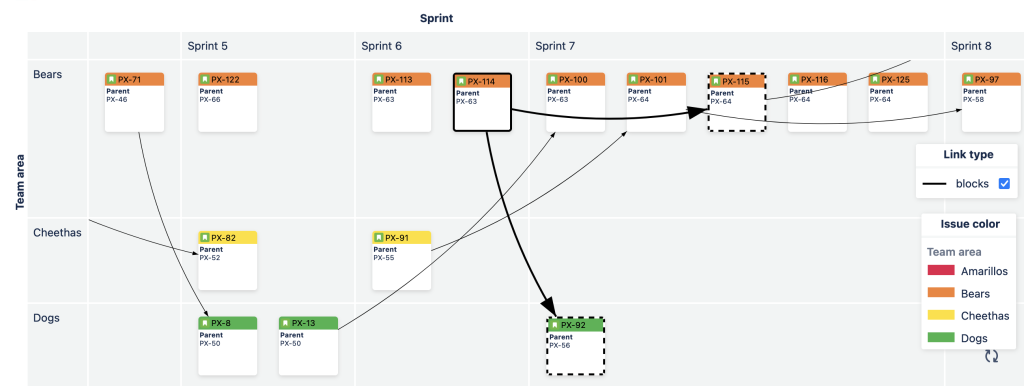The image size is (1024, 386).
Task: Click the story icon on PX-82 card
Action: (x=205, y=238)
